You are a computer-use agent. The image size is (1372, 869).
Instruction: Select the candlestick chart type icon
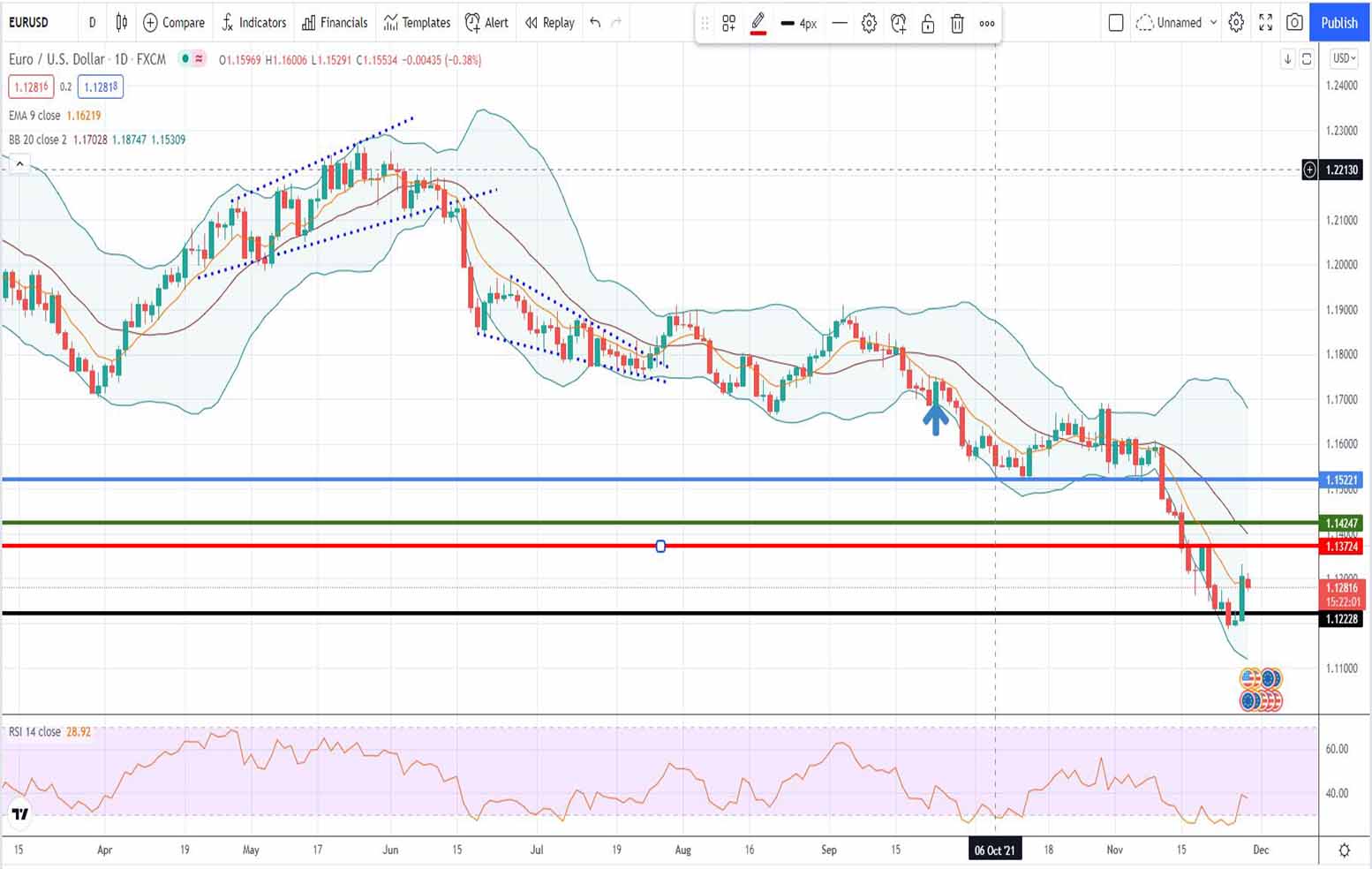click(x=121, y=23)
